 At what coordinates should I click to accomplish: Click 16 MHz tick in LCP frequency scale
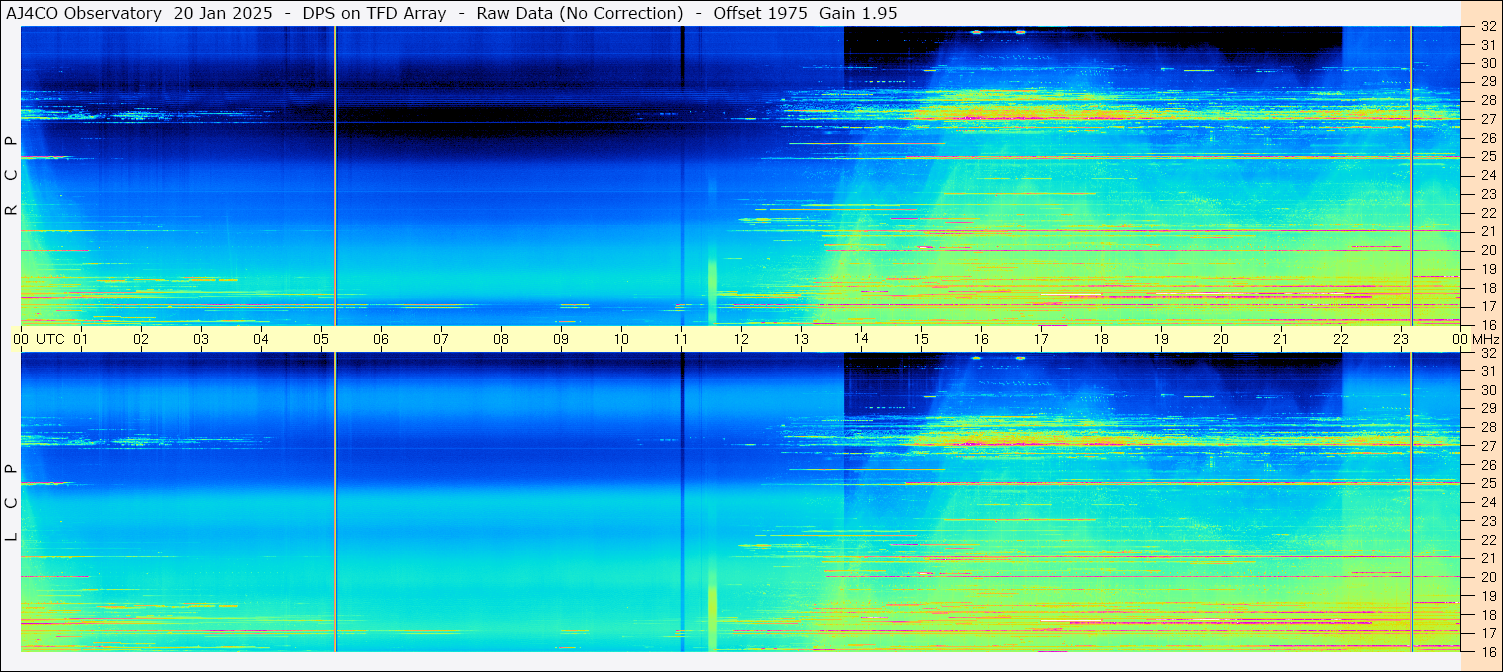click(x=1488, y=651)
